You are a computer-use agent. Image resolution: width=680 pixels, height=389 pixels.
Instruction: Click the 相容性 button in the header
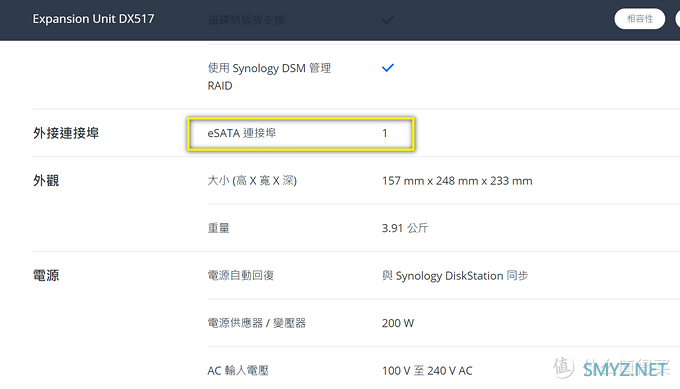click(639, 19)
